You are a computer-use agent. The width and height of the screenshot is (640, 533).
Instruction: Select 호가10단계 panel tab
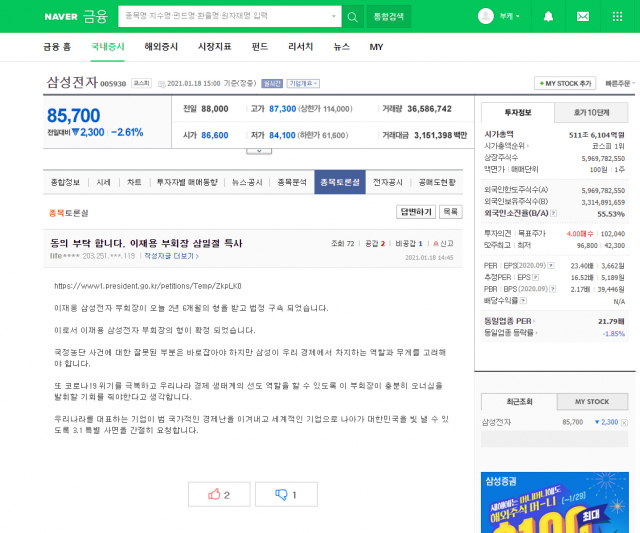pos(591,113)
